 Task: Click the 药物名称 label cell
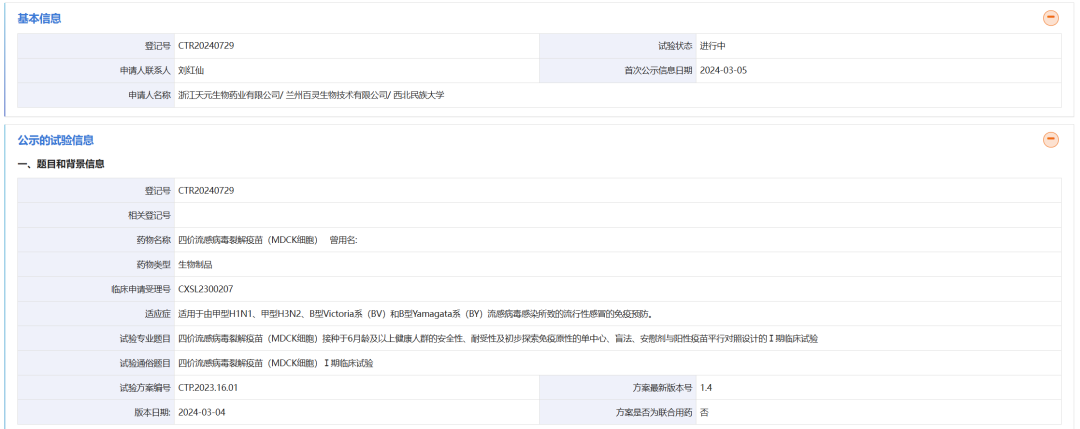(x=96, y=240)
